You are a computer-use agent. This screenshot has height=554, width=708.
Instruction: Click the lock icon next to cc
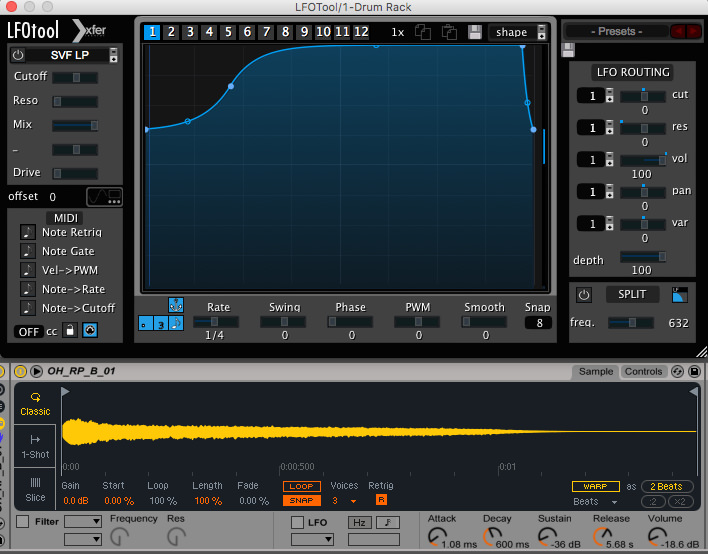[x=70, y=331]
